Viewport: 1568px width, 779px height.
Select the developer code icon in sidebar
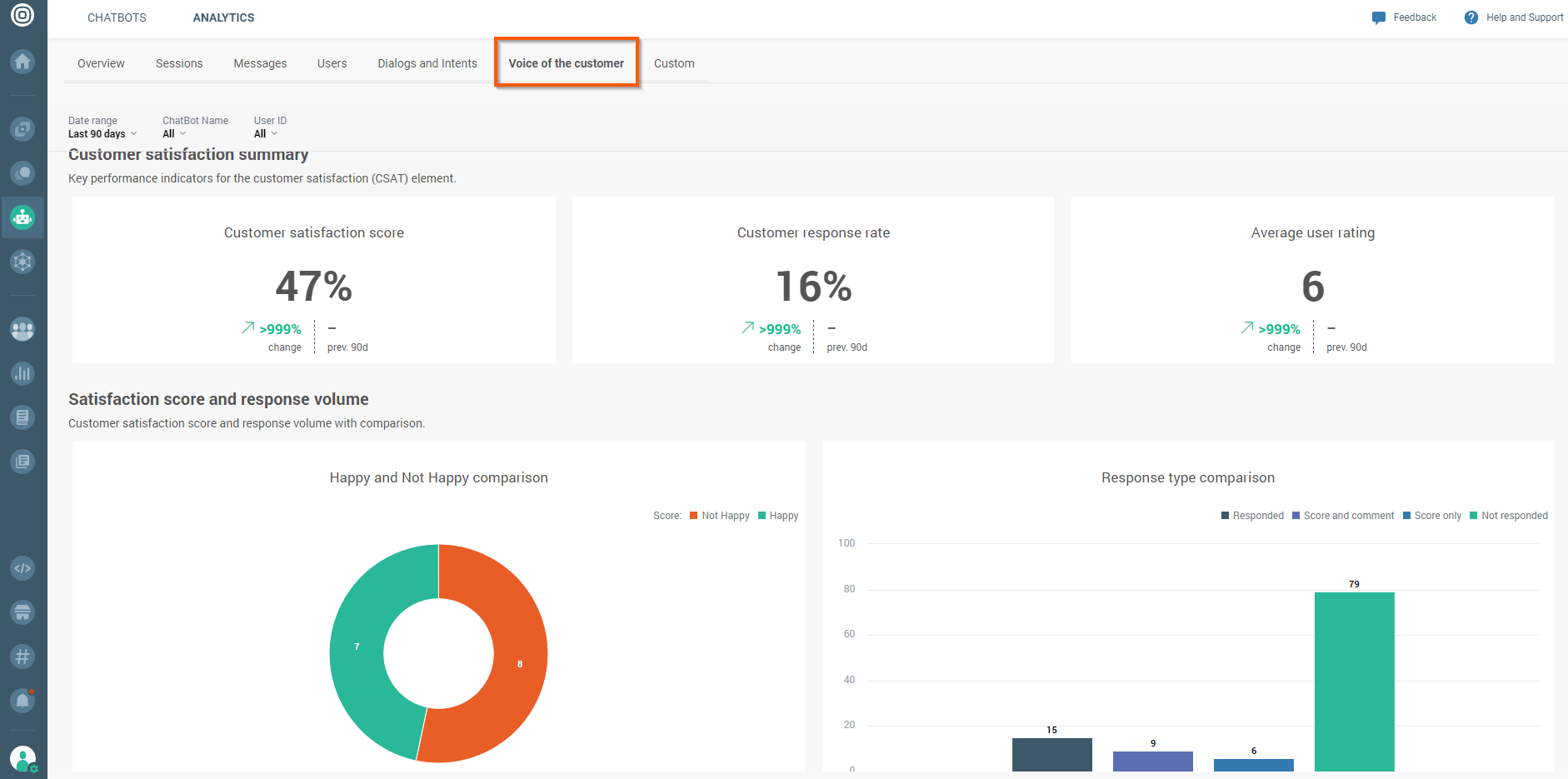pyautogui.click(x=22, y=568)
